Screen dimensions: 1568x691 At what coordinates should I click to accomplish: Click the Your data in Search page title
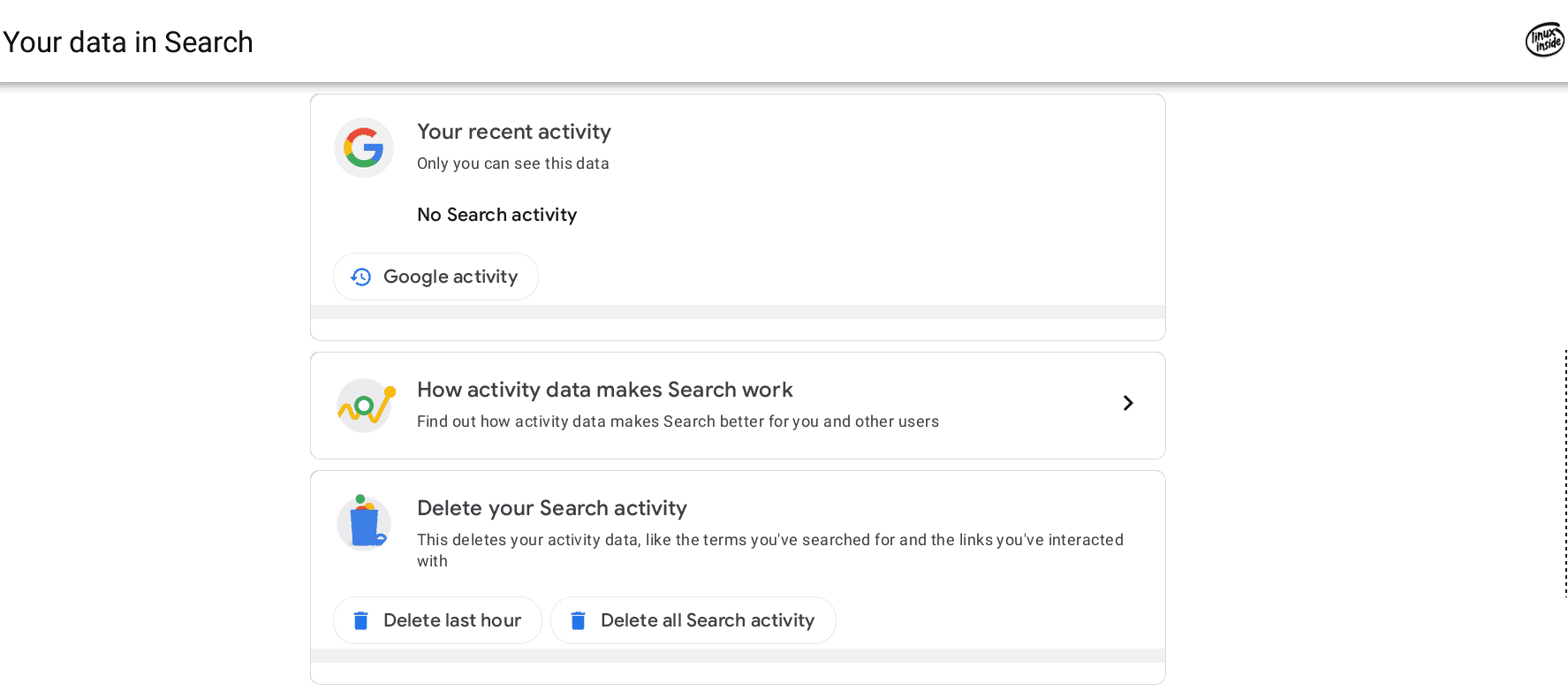[128, 42]
